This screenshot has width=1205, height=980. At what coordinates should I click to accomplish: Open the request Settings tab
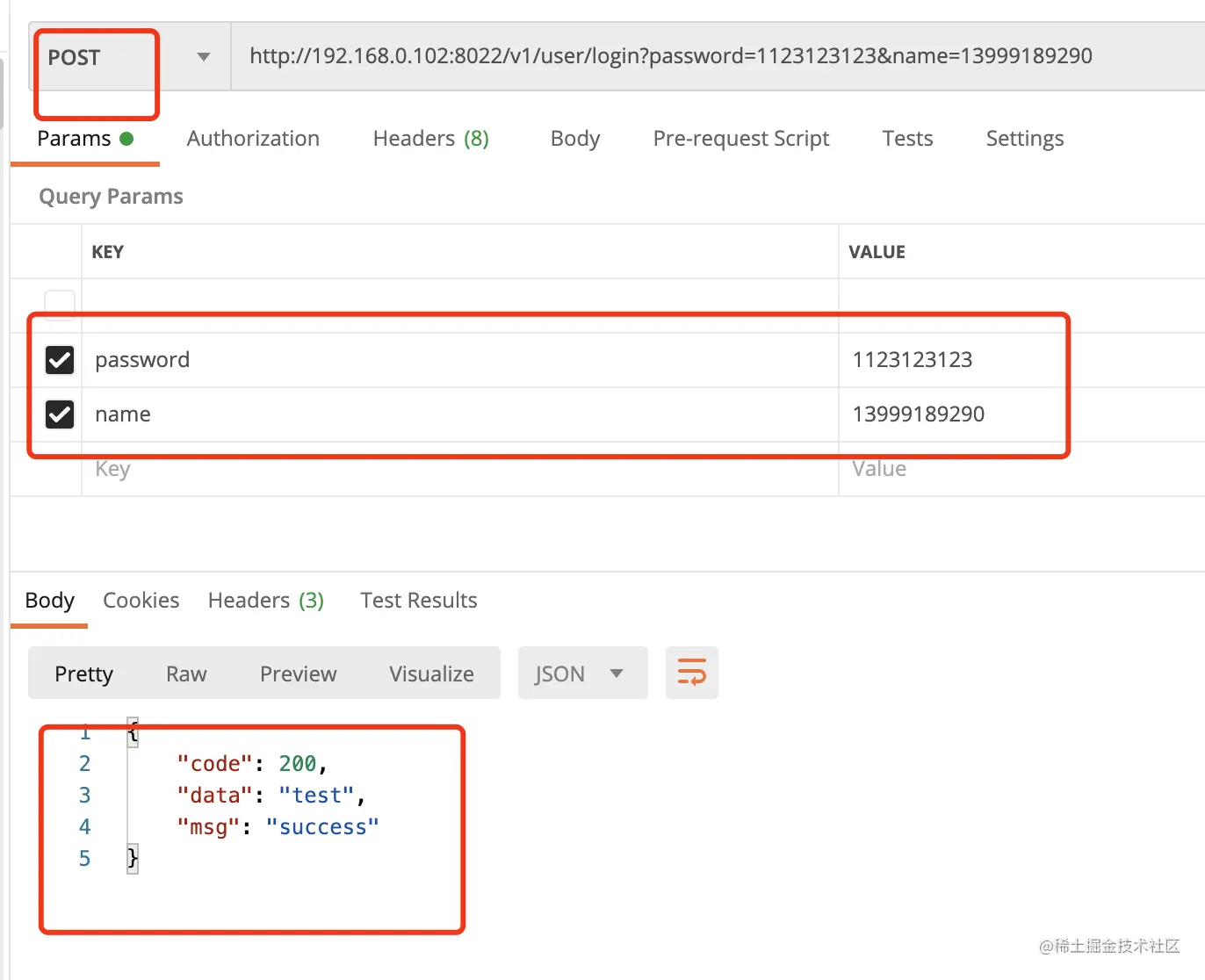click(1025, 139)
